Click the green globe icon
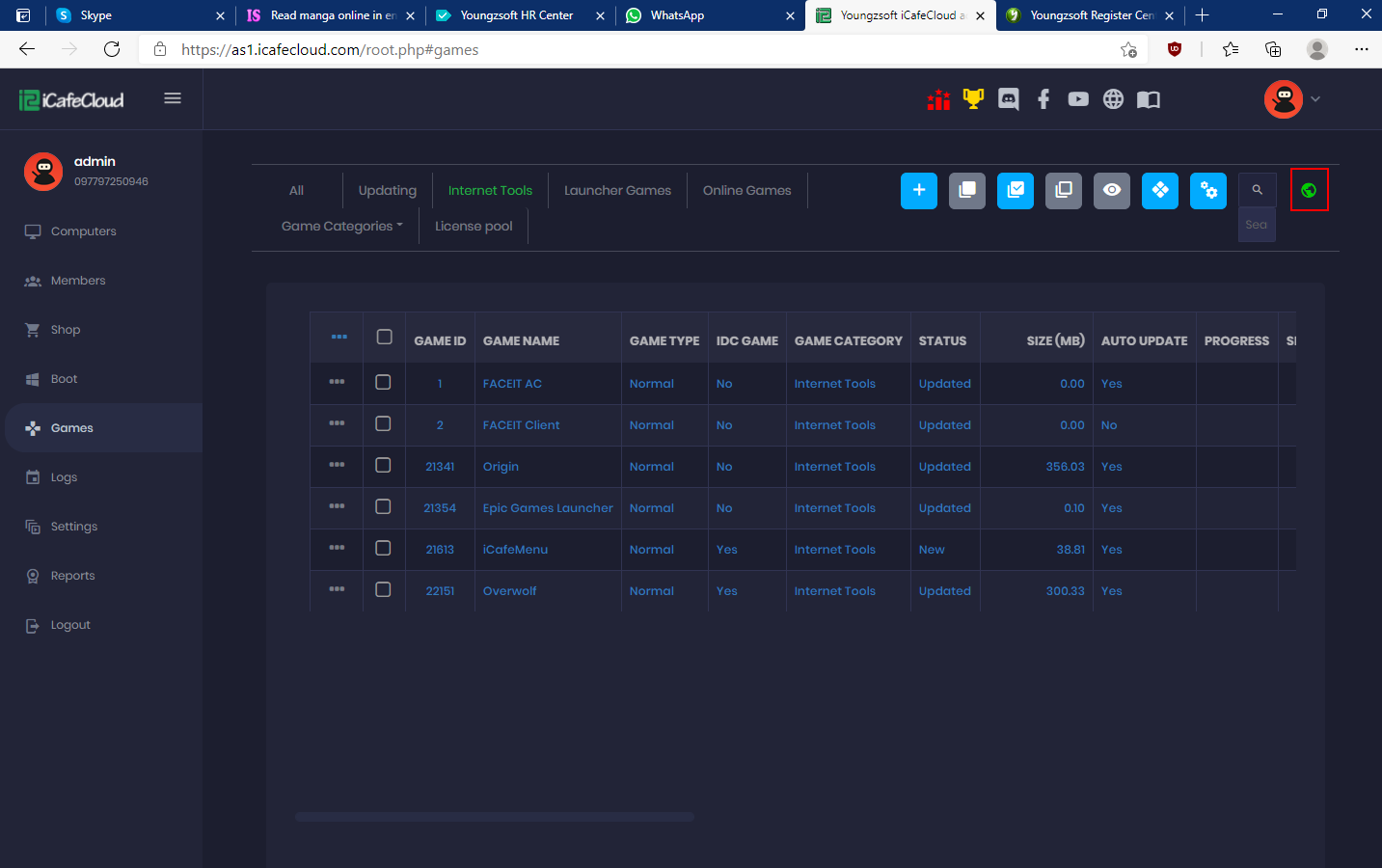Screen dimensions: 1382x868 pyautogui.click(x=1309, y=190)
